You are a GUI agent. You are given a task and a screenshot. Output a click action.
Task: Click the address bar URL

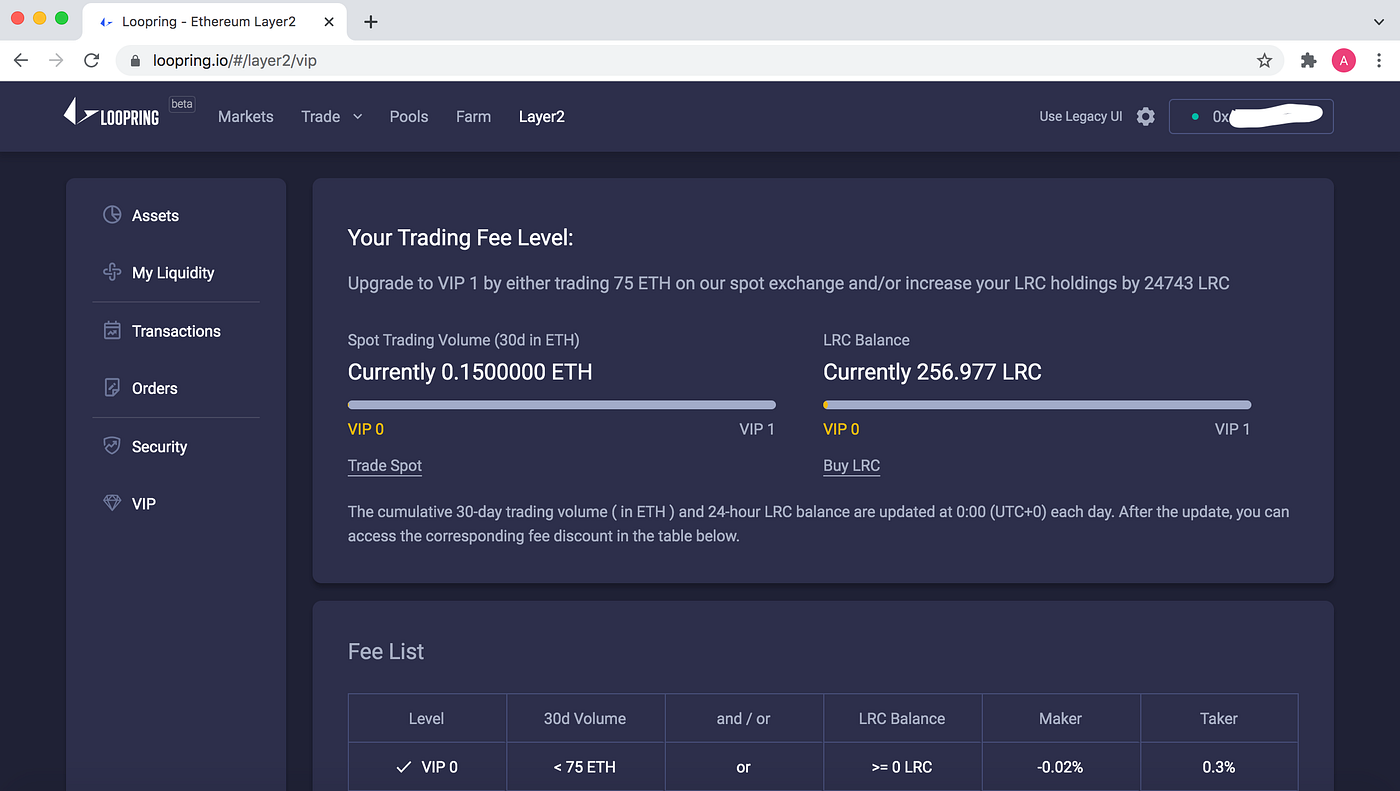235,60
